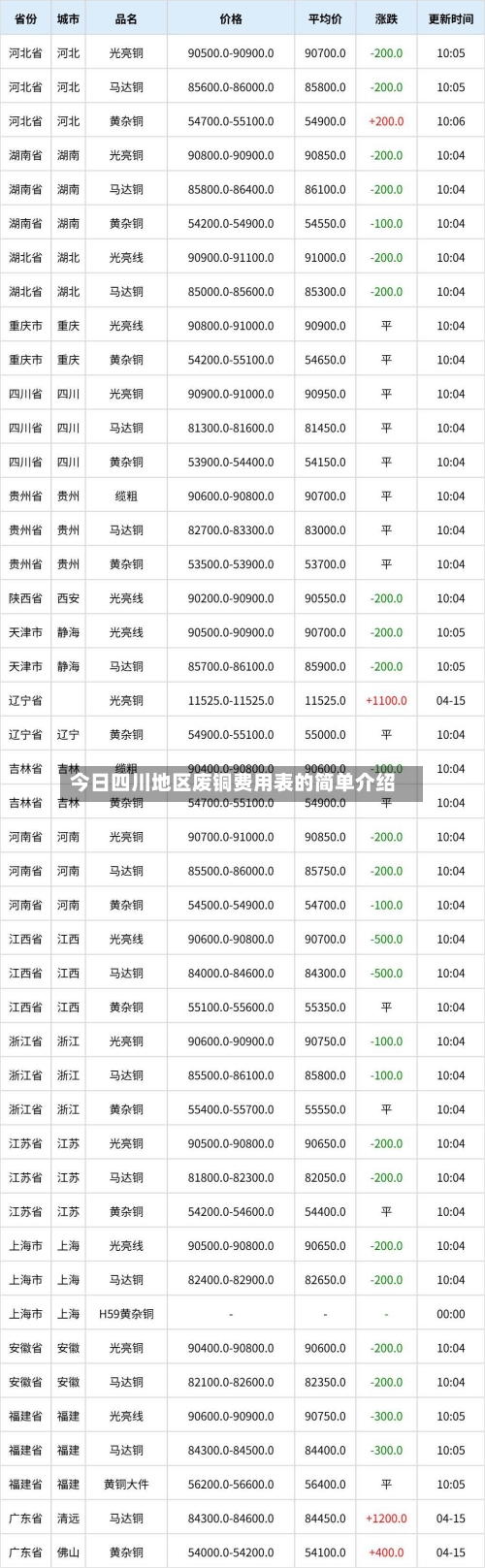Click the 平均价 column header

(325, 19)
